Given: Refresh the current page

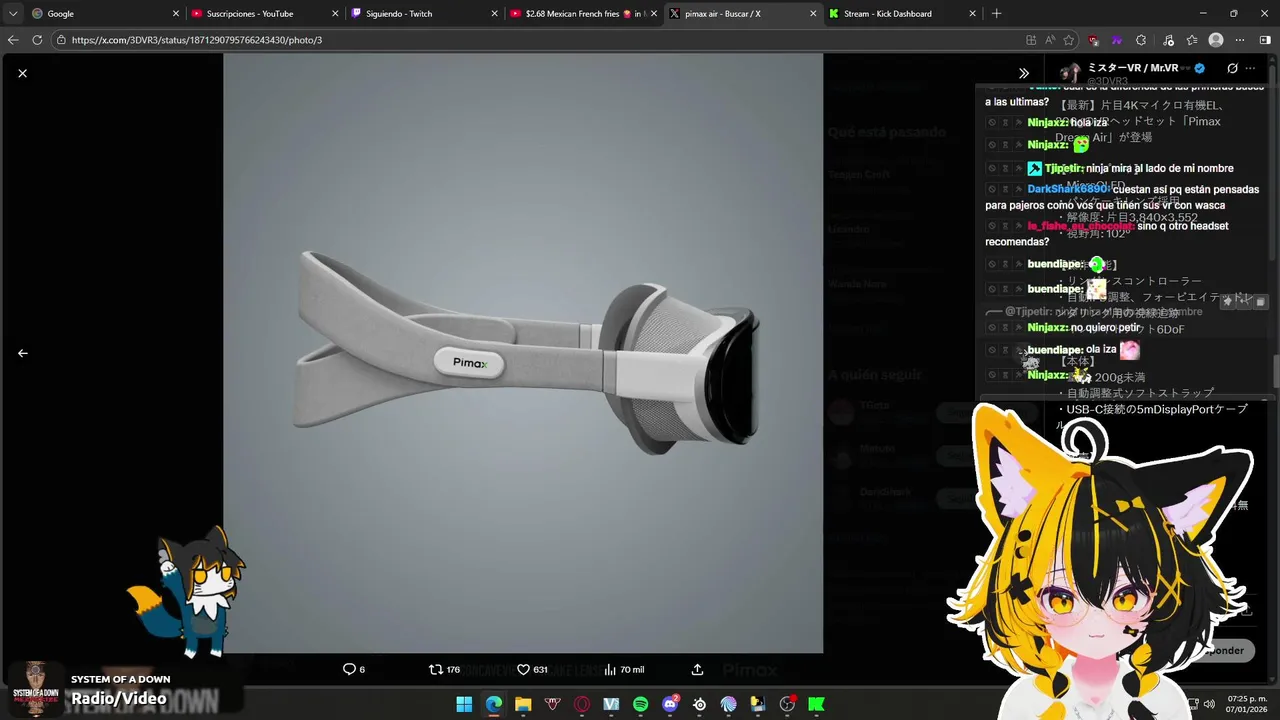Looking at the screenshot, I should [x=37, y=40].
